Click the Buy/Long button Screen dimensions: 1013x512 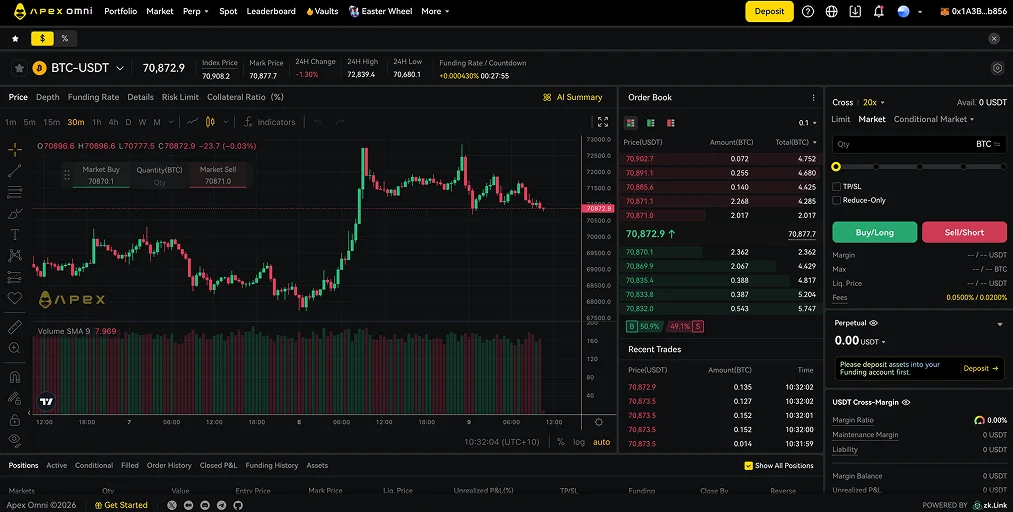click(x=874, y=232)
